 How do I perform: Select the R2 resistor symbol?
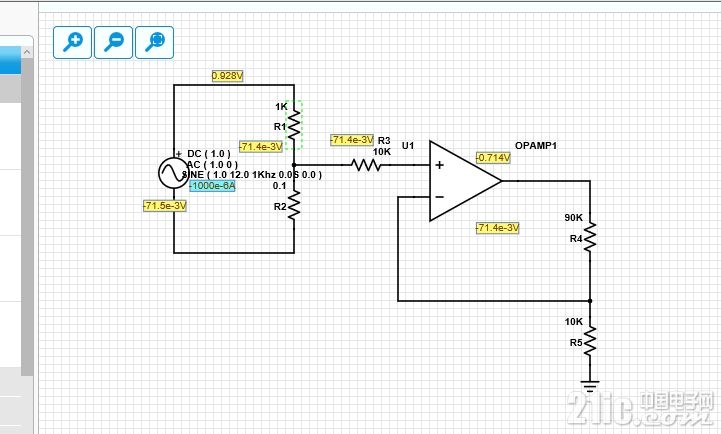click(x=294, y=206)
